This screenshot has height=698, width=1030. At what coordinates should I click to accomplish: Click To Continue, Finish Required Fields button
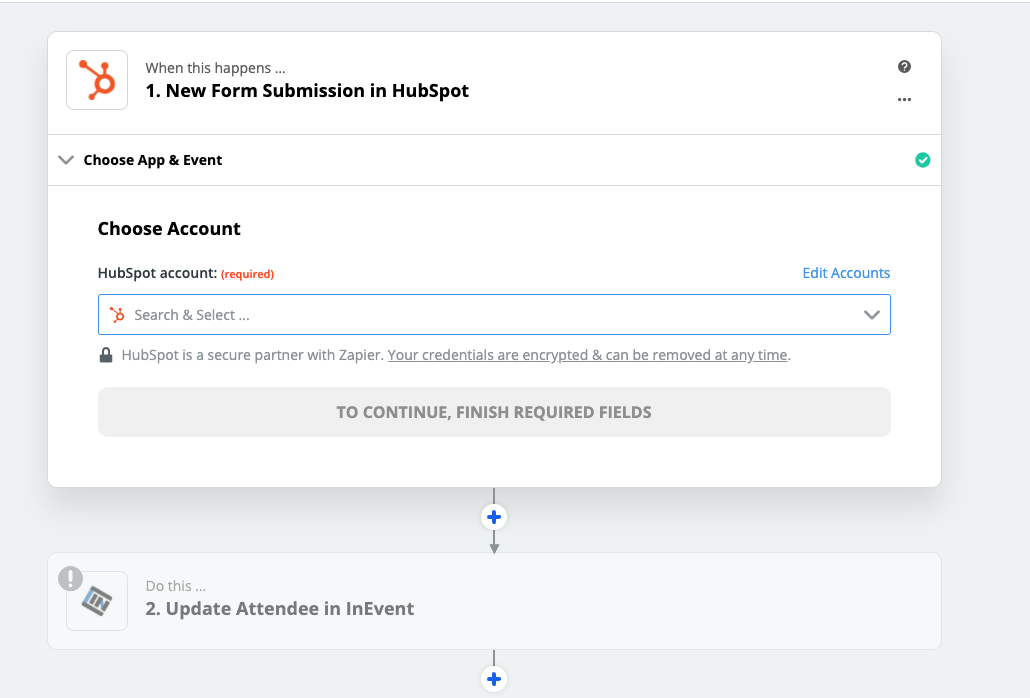[494, 412]
